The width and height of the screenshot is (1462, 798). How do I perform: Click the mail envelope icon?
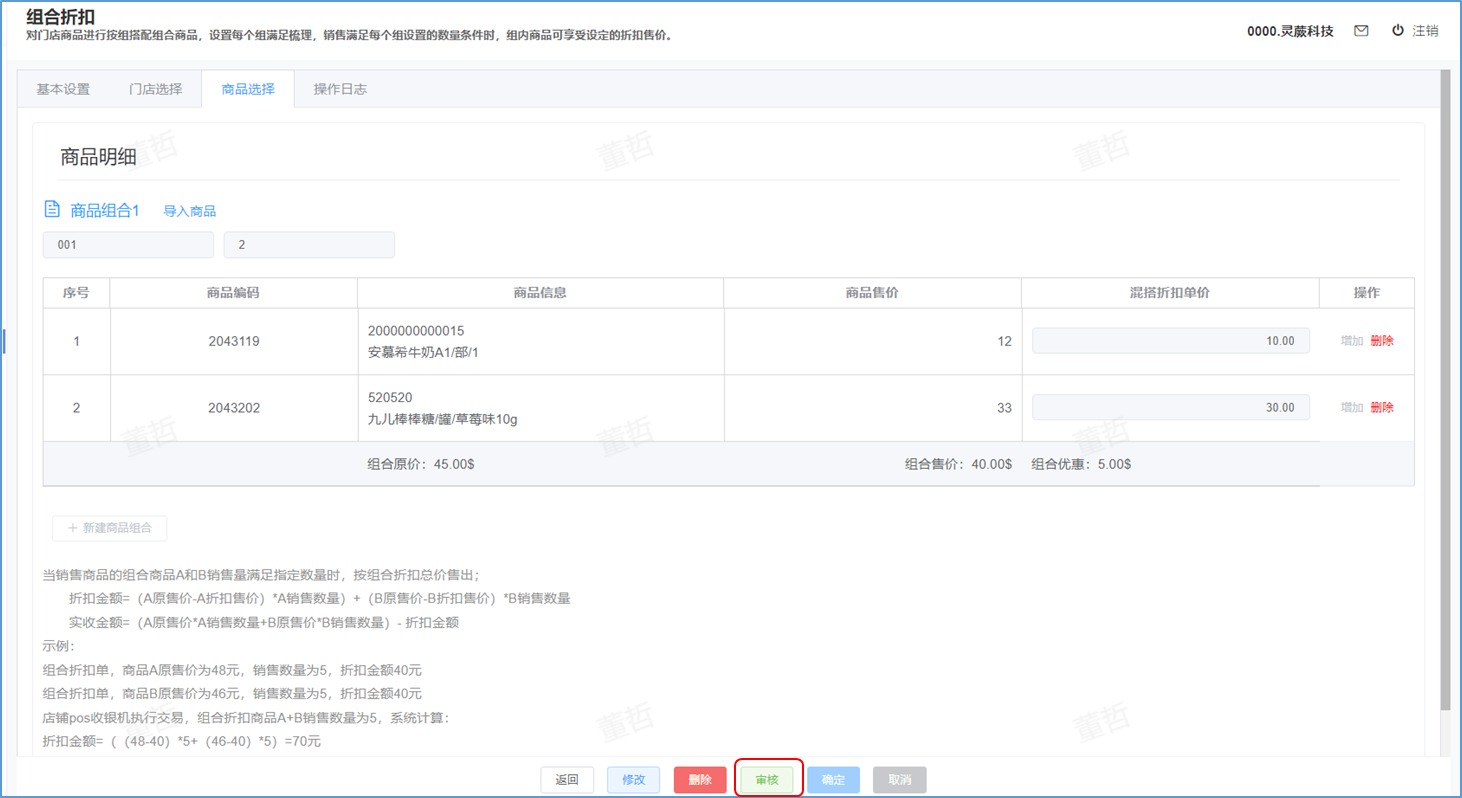pos(1360,31)
